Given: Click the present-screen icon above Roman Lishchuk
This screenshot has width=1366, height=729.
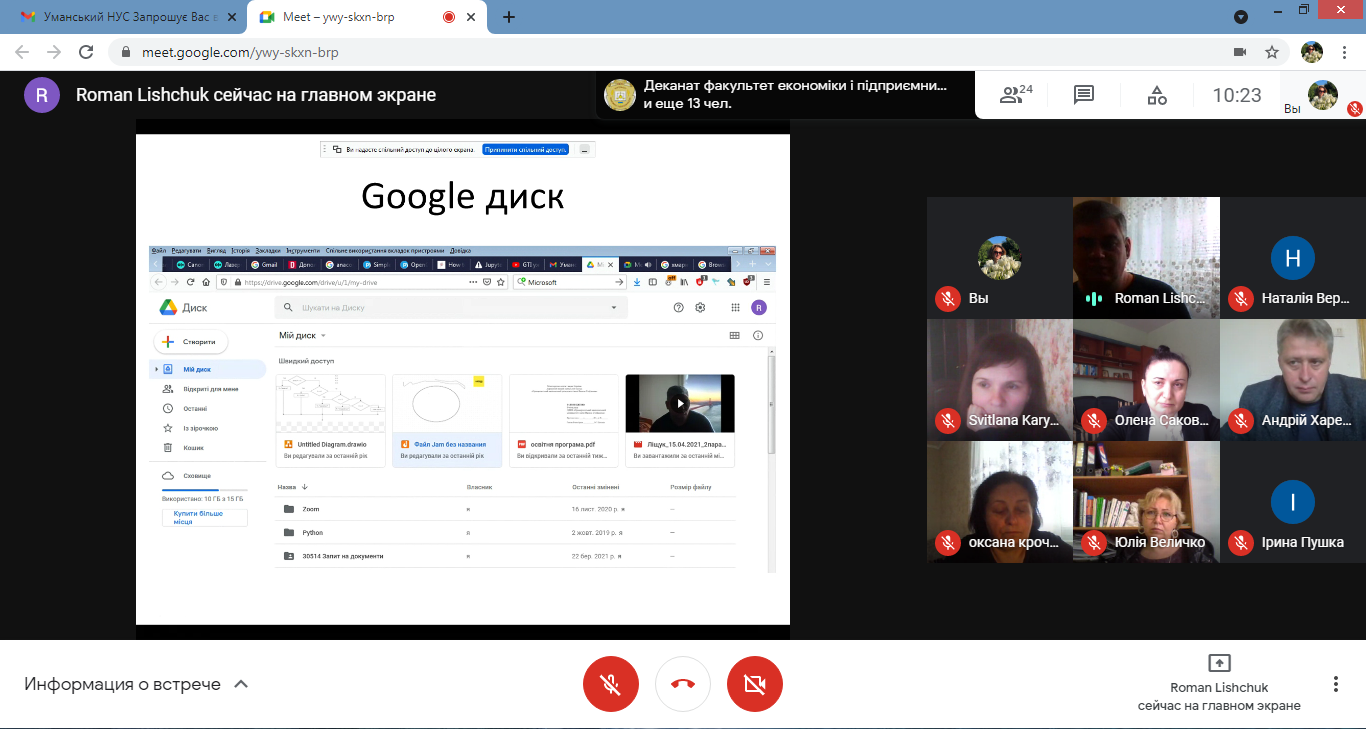Looking at the screenshot, I should point(1219,663).
